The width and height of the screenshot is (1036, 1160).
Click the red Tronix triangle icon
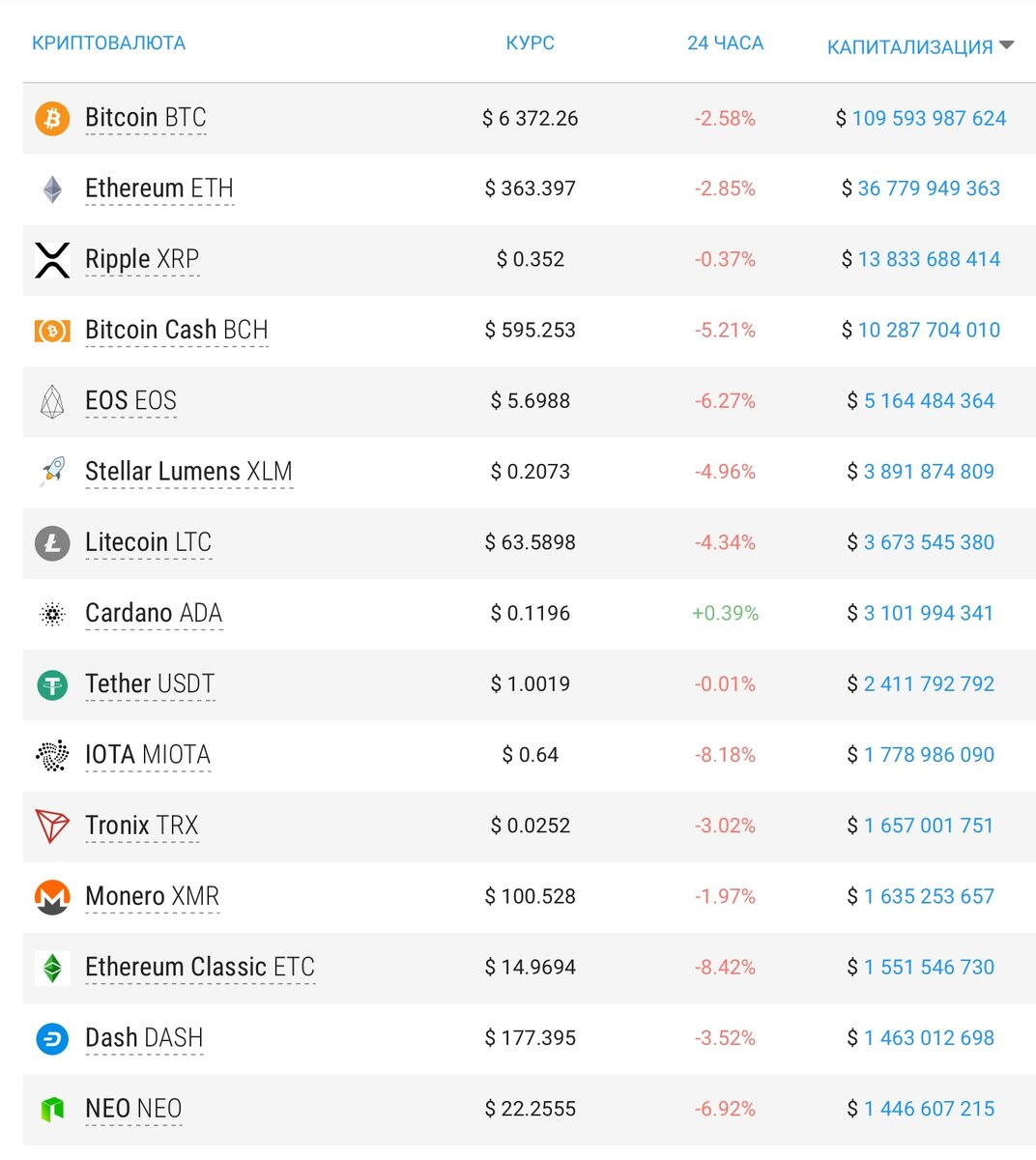point(52,826)
